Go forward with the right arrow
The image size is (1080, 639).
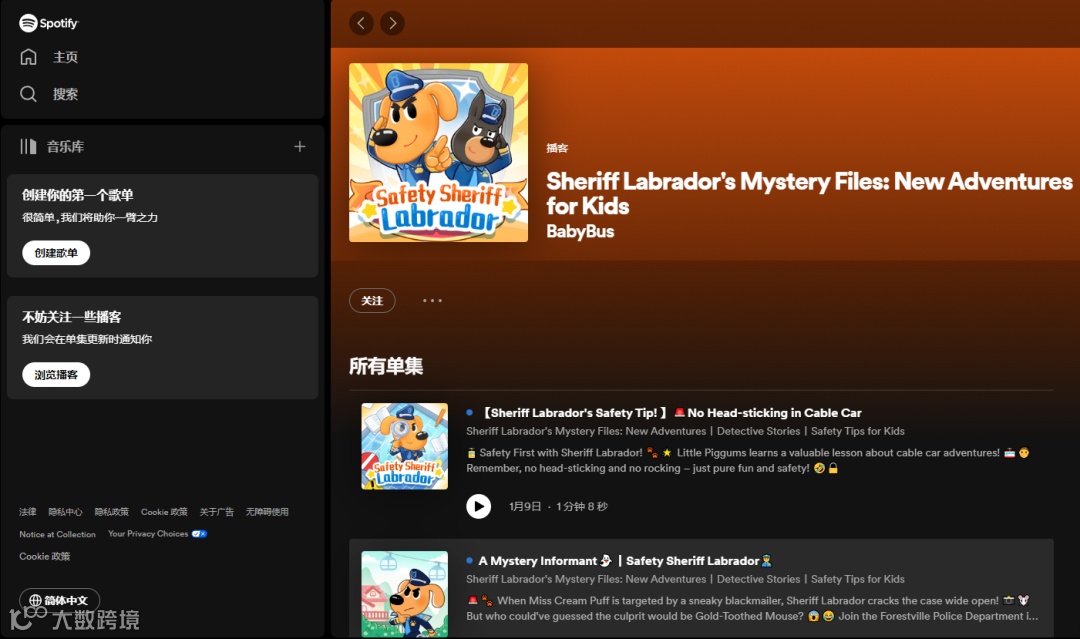(x=393, y=23)
